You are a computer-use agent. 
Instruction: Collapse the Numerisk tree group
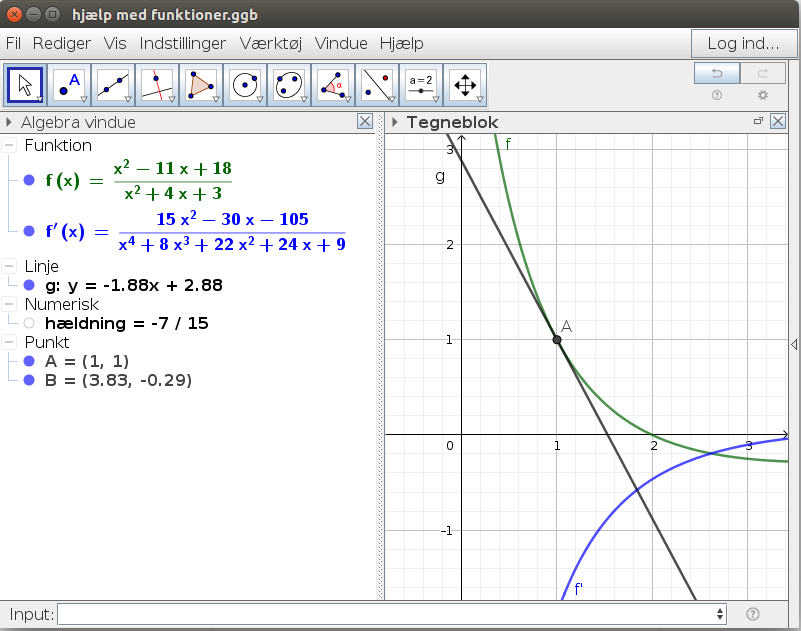click(x=9, y=304)
